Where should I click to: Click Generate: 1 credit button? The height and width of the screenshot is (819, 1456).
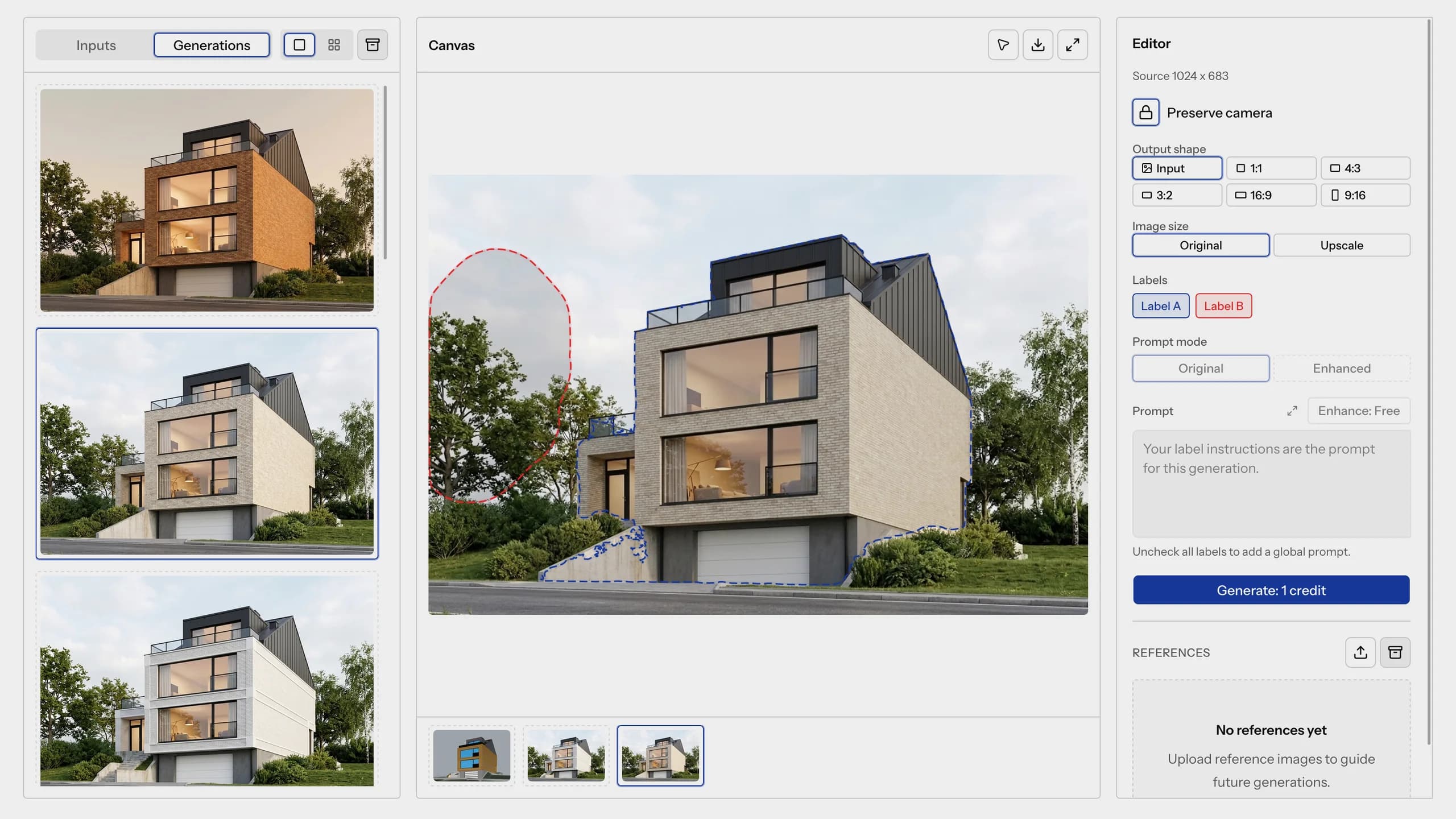point(1271,590)
